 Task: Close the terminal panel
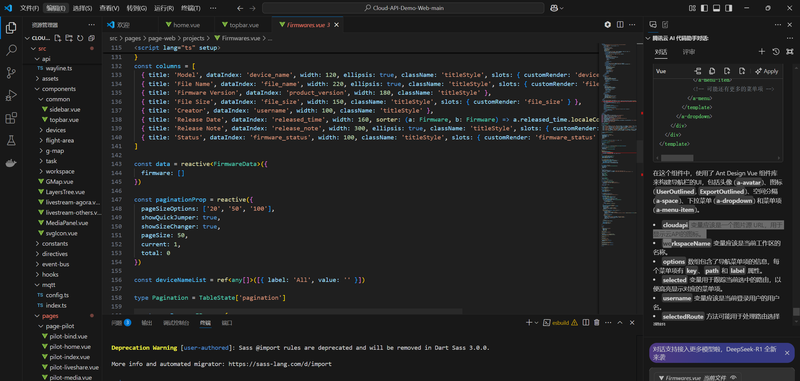point(632,322)
